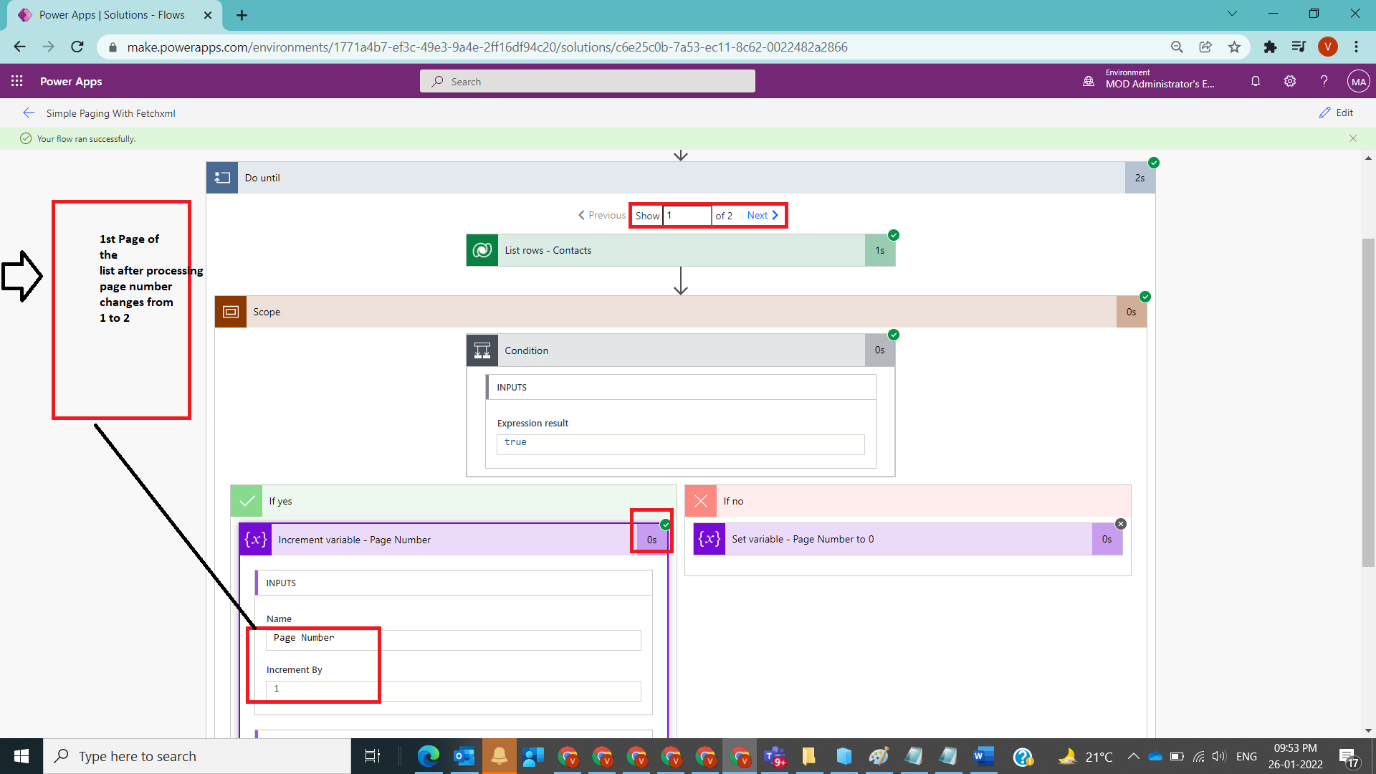Open the browser tab list chevron
The image size is (1376, 774).
1232,14
